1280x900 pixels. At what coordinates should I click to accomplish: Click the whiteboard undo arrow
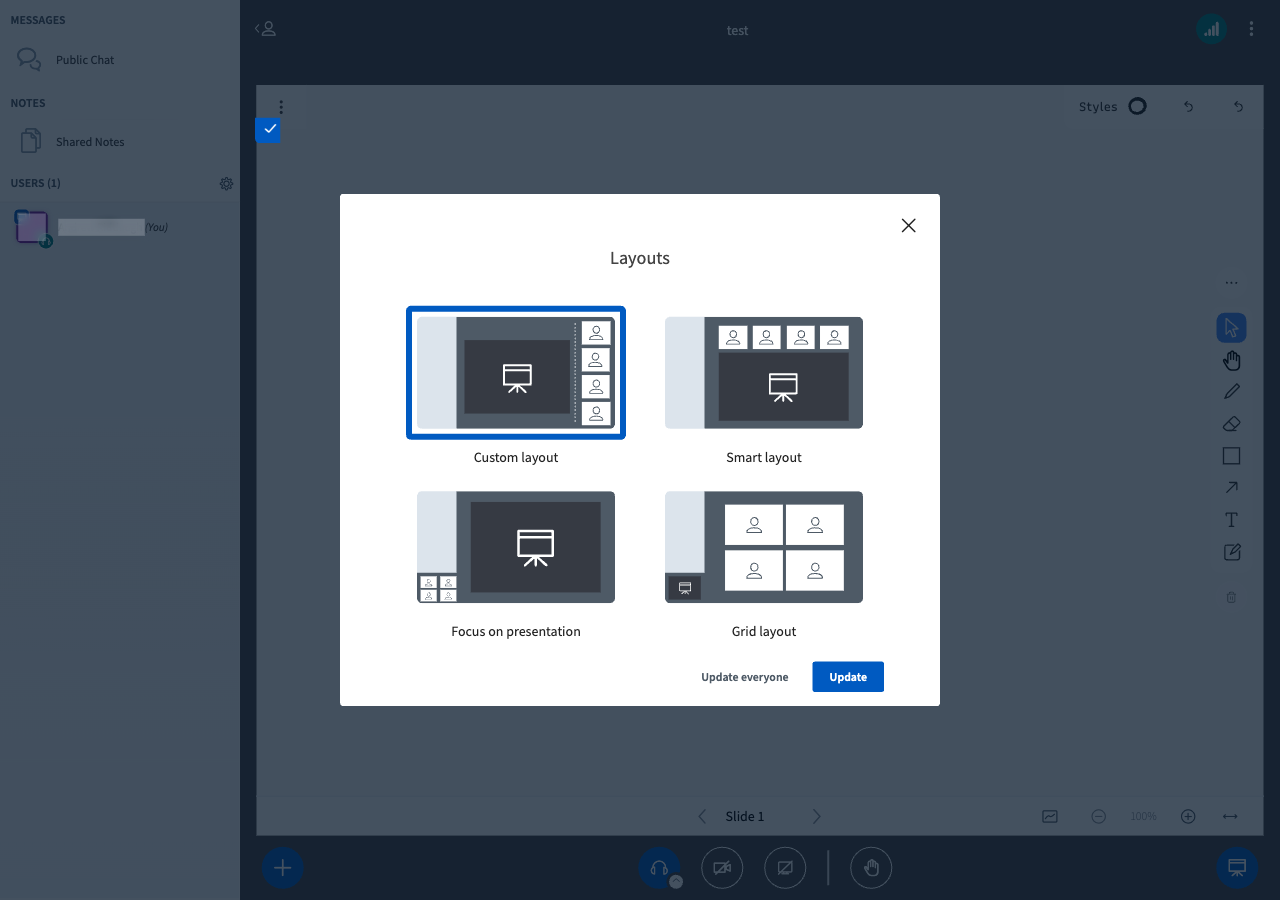pos(1188,106)
